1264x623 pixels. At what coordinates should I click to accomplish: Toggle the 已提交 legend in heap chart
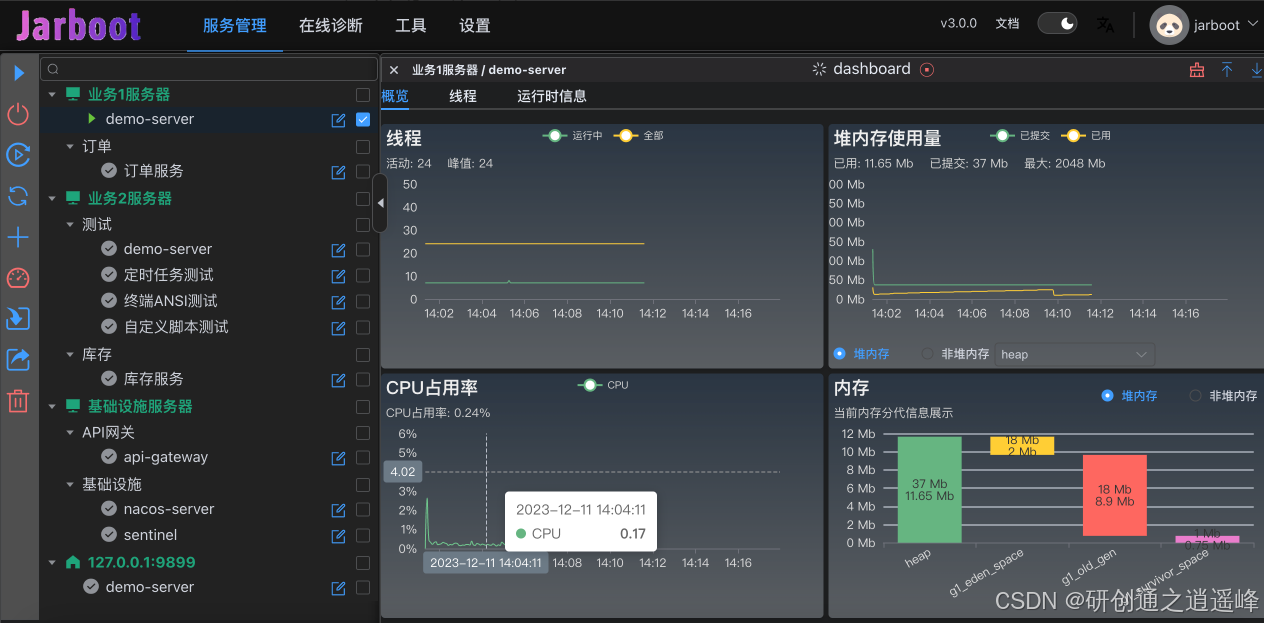(1020, 135)
